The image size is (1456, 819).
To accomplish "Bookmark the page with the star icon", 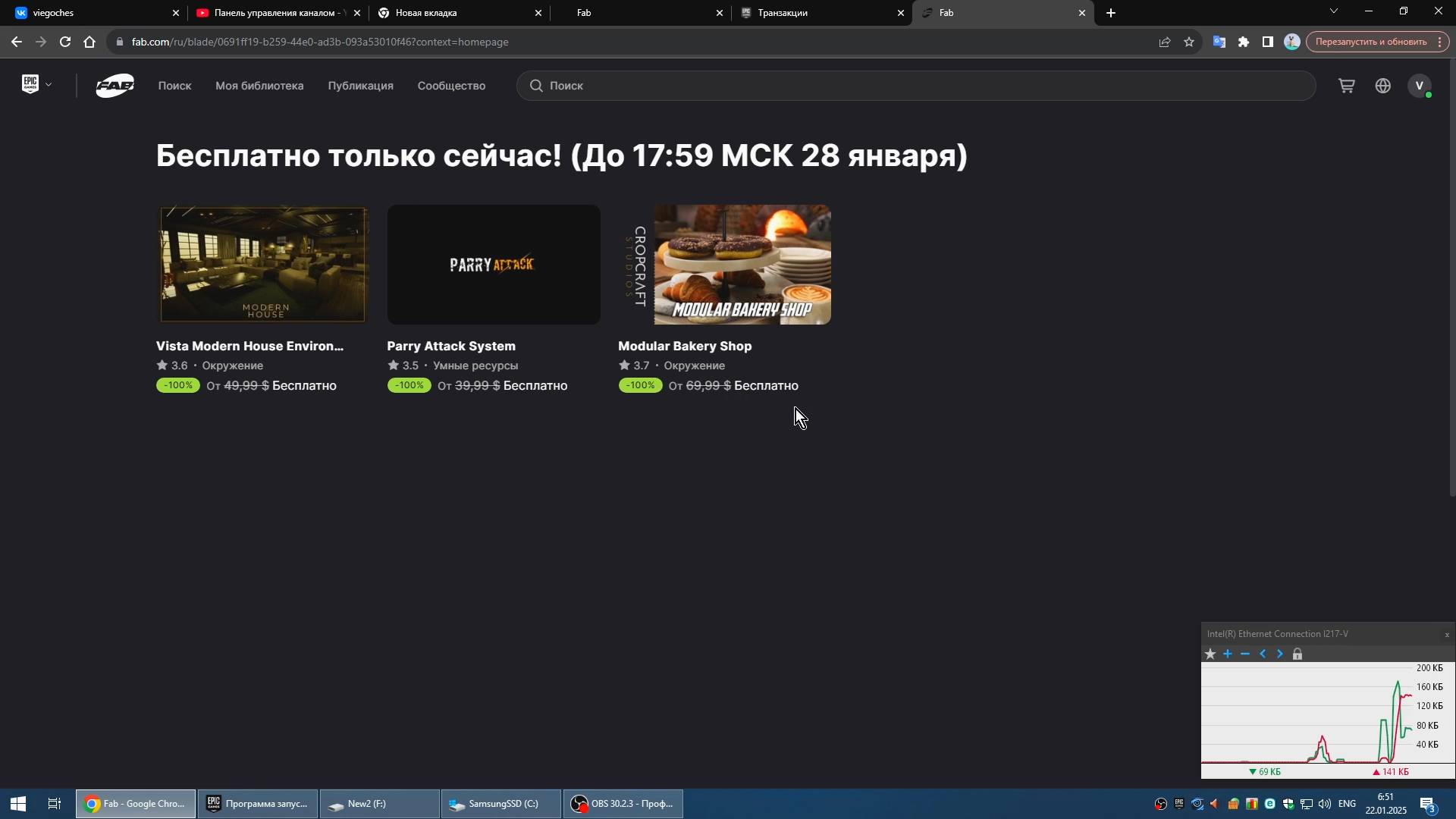I will (1188, 42).
